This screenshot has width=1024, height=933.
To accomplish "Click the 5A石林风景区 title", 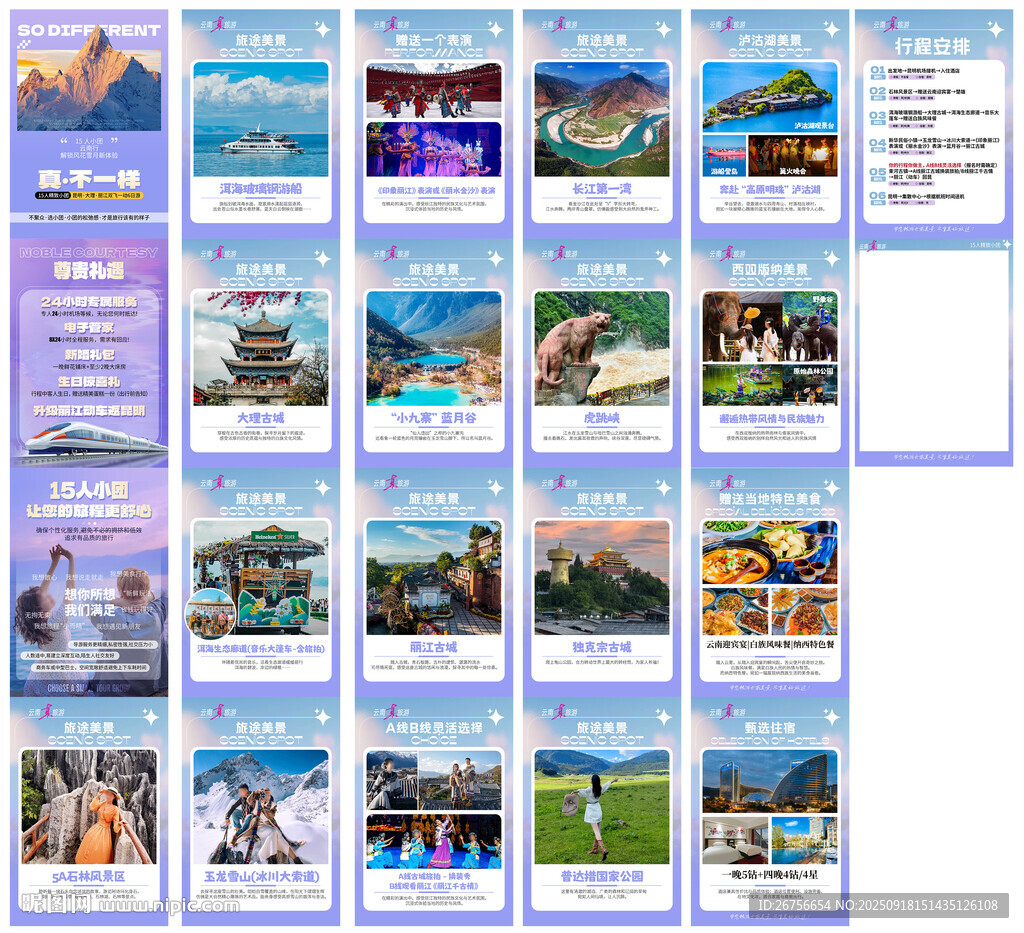I will 89,876.
